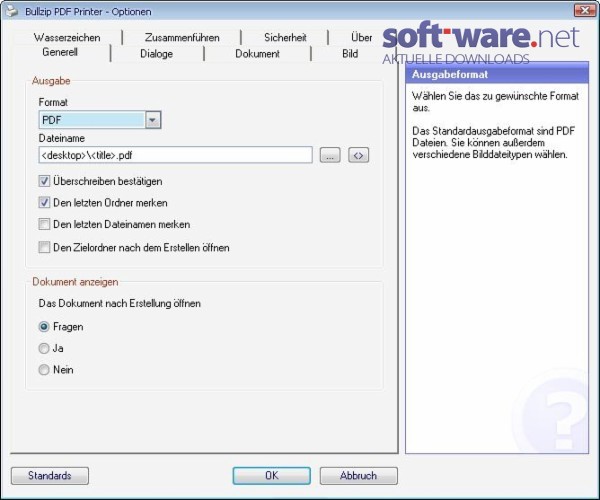Open the Sicherheit tab
The width and height of the screenshot is (600, 500).
[x=285, y=37]
